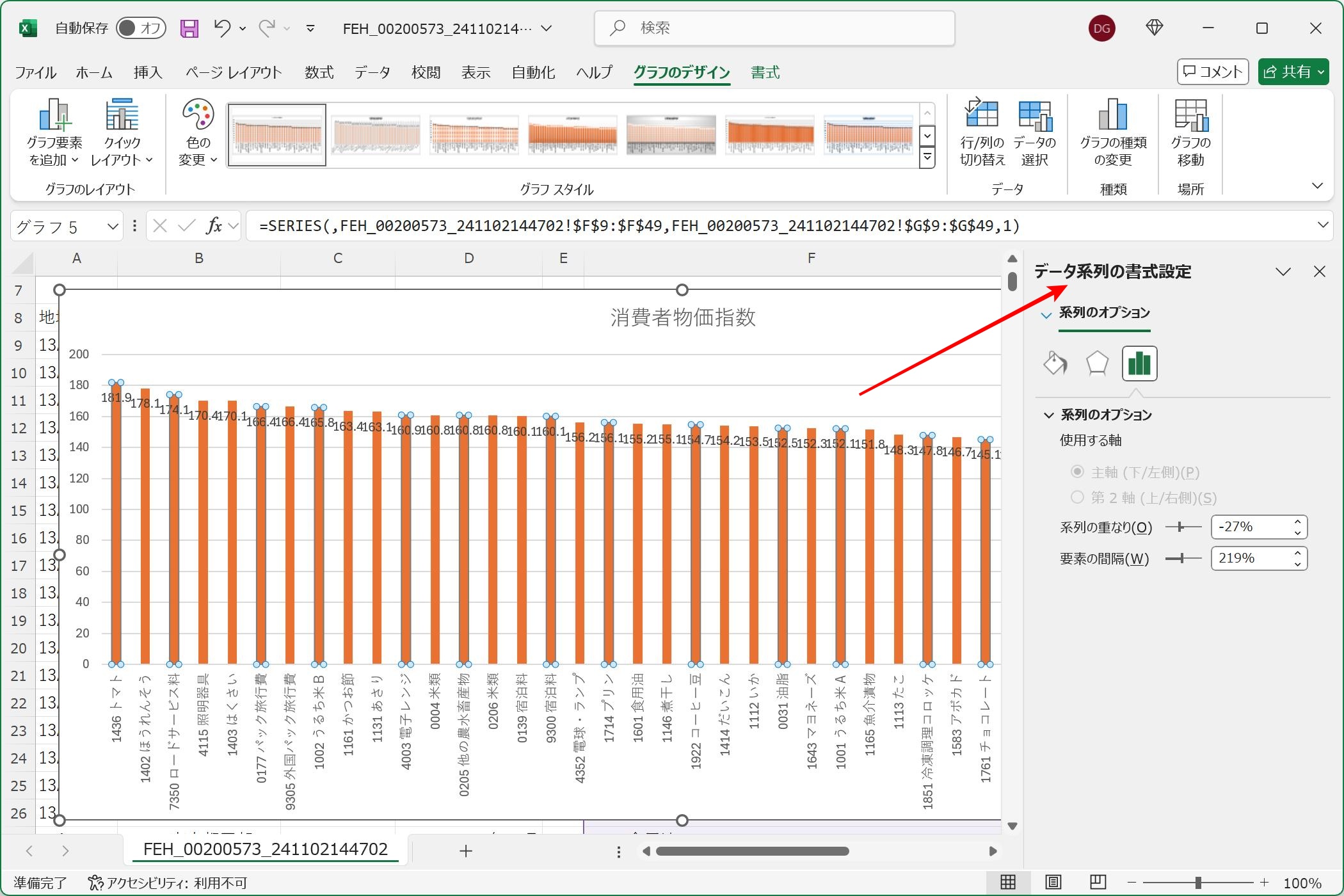The height and width of the screenshot is (896, 1344).
Task: Open グラフ要素を追加 menu
Action: pyautogui.click(x=54, y=132)
